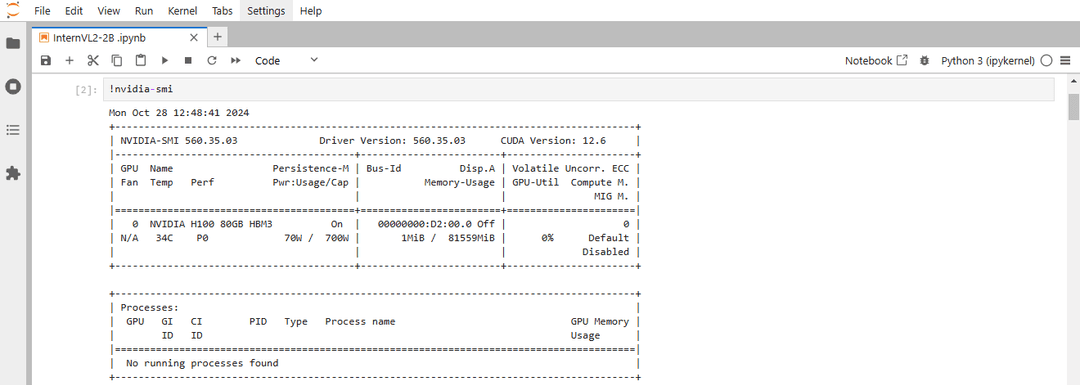Open the Extension Manager puzzle icon
This screenshot has height=385, width=1080.
pos(13,174)
